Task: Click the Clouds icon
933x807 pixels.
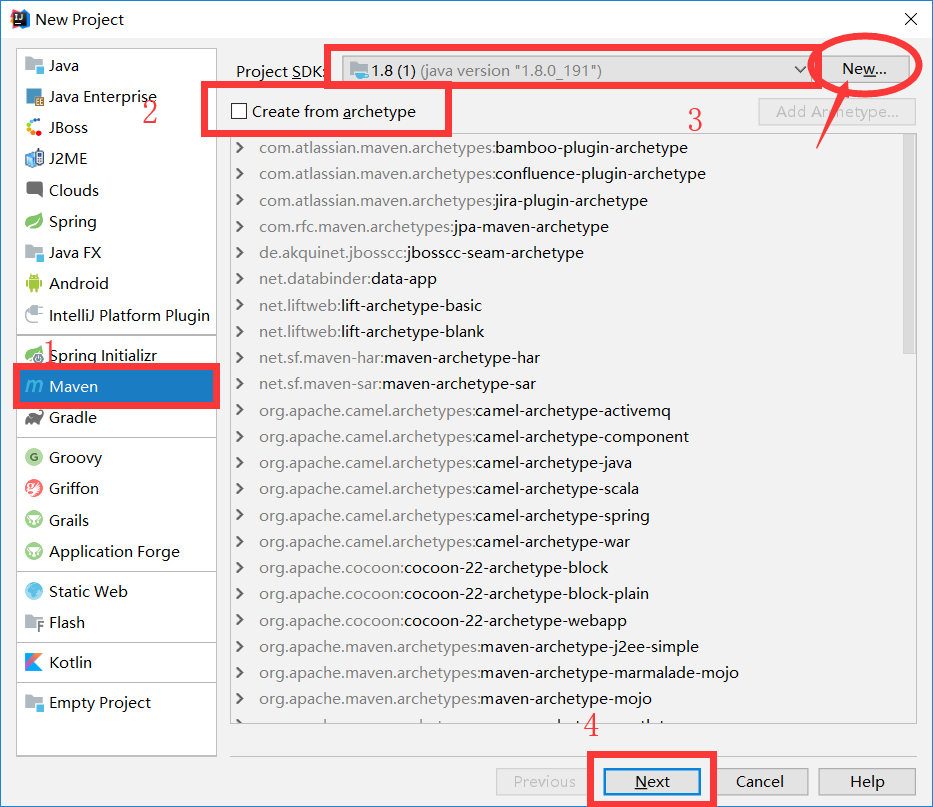Action: pos(34,190)
